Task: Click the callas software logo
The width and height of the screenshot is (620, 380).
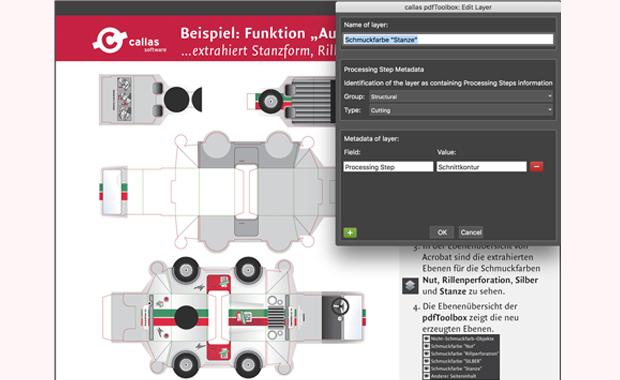Action: coord(130,40)
